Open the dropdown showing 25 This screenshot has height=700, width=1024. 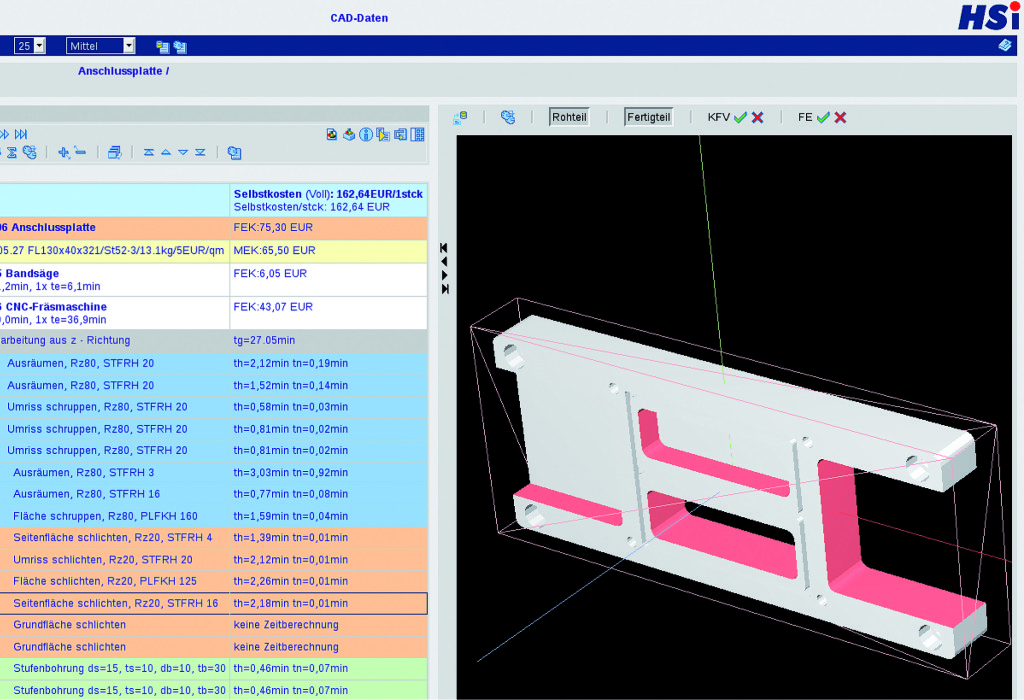[29, 46]
